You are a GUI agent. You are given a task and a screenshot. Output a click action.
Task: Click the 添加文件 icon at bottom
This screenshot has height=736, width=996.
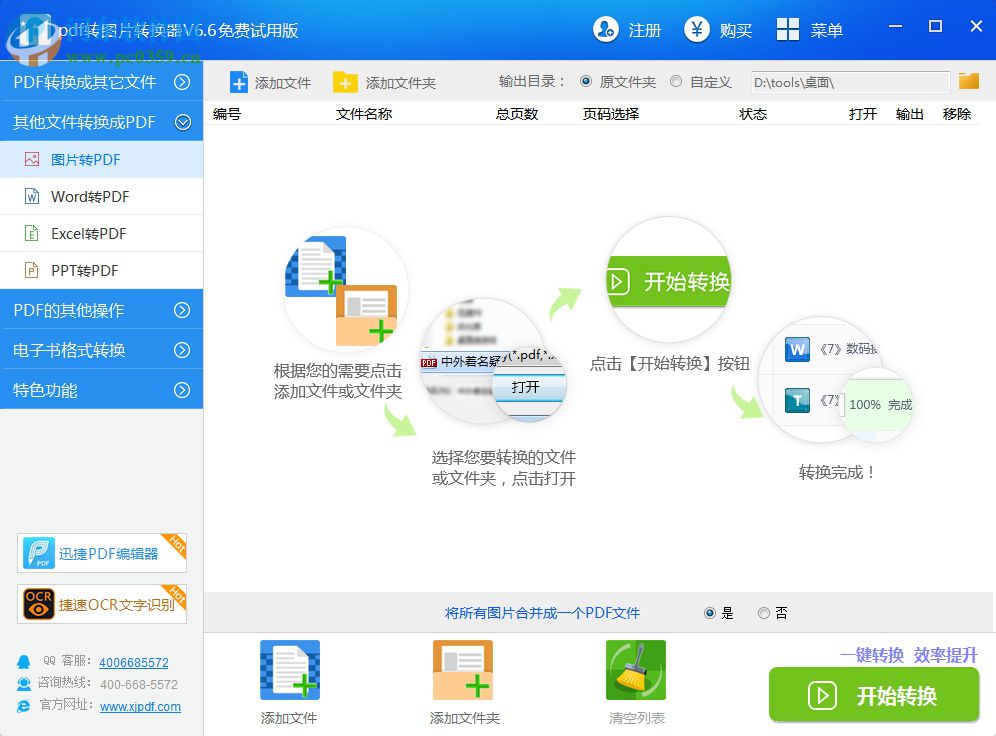289,668
